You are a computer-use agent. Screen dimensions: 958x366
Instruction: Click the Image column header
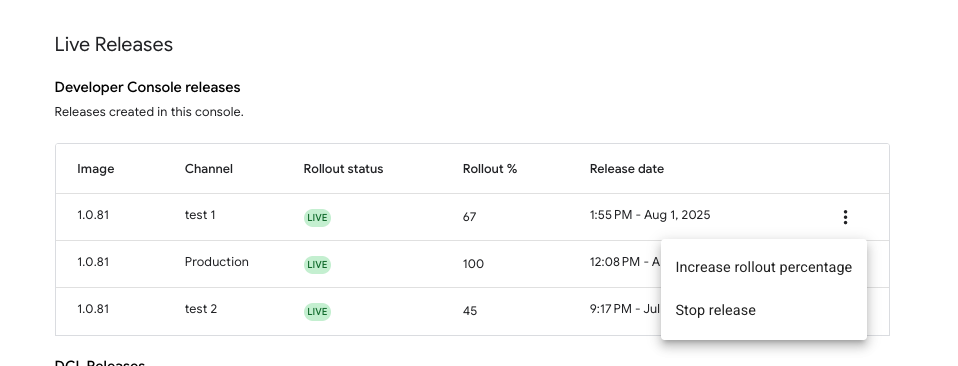coord(95,169)
